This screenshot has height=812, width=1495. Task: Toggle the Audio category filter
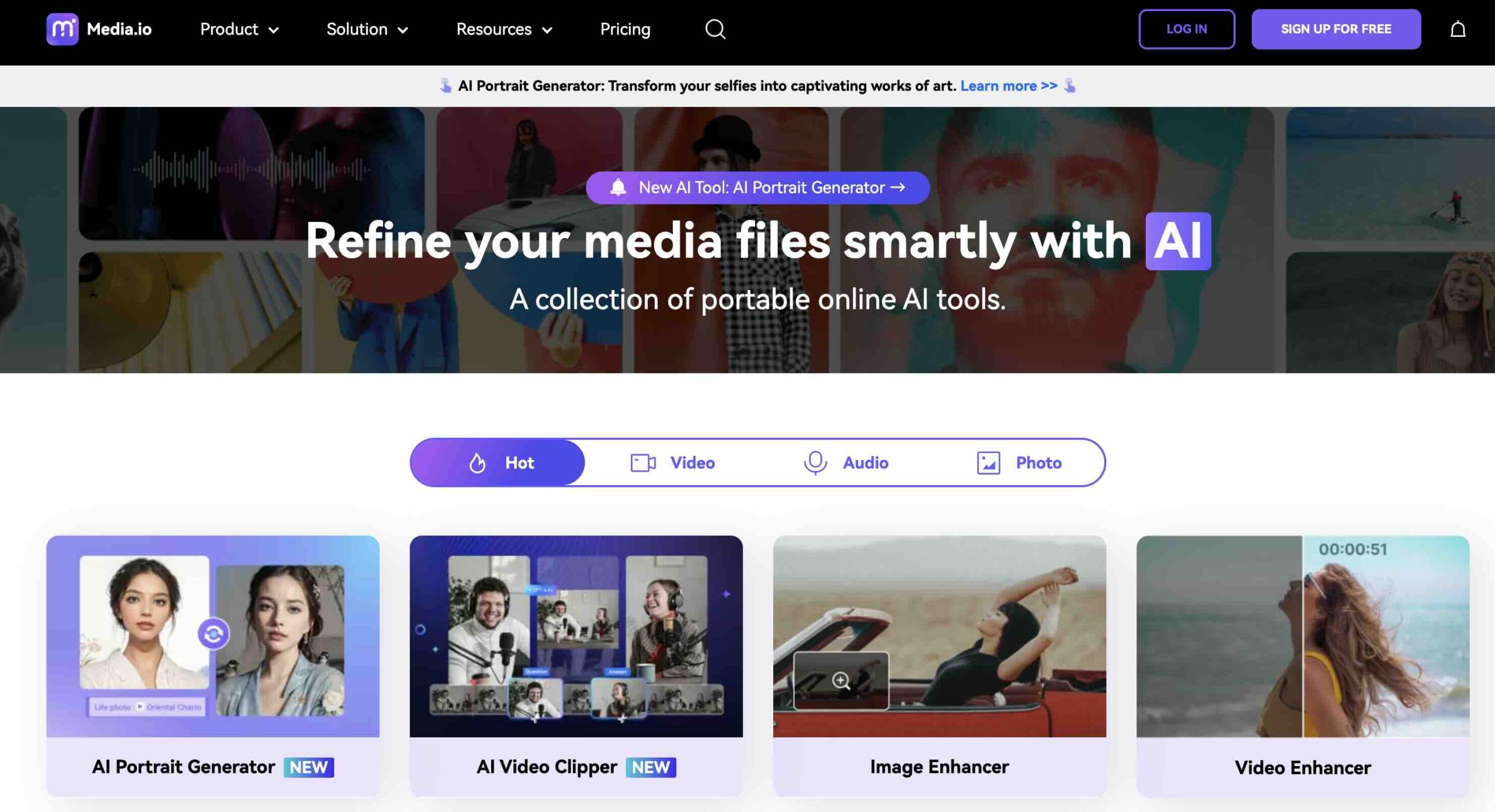click(845, 462)
